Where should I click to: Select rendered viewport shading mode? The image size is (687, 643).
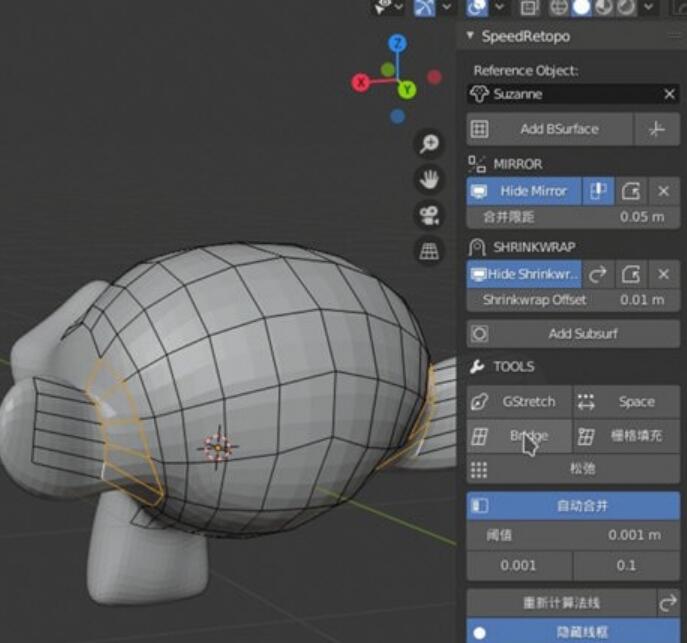[x=626, y=7]
